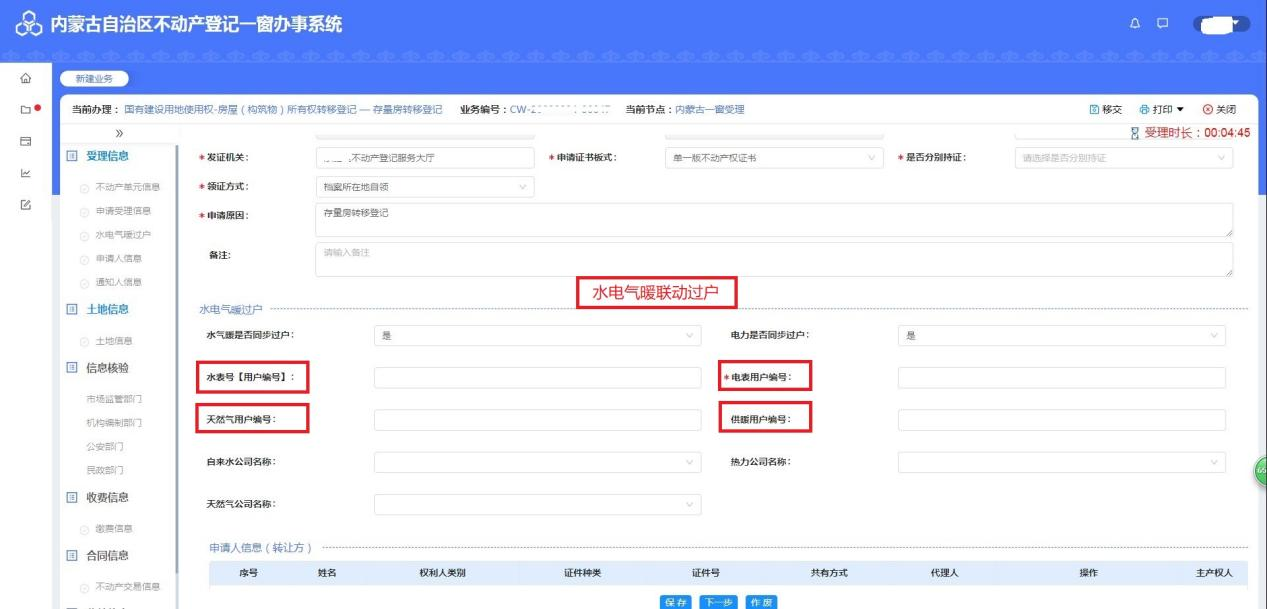Screen dimensions: 1267x609
Task: Click the 保存 save button
Action: click(x=675, y=602)
